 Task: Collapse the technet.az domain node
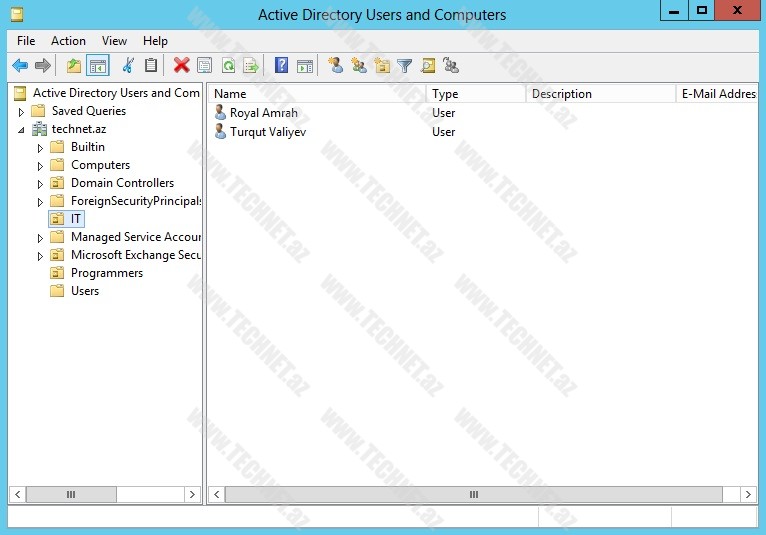[21, 130]
